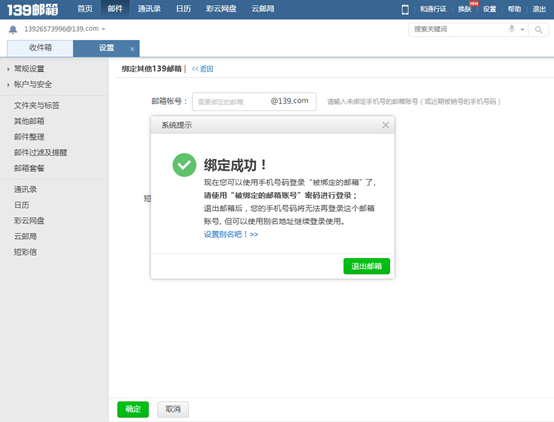This screenshot has height=422, width=554.
Task: Click the notification bell icon
Action: coord(13,29)
